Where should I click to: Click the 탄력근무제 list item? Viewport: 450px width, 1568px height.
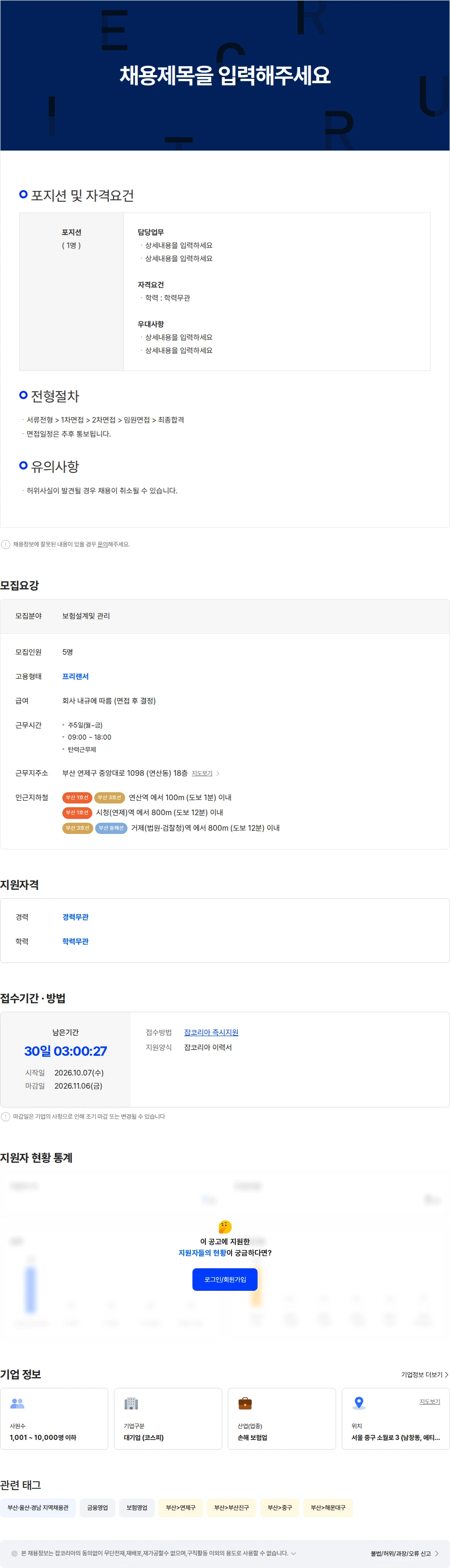tap(82, 750)
